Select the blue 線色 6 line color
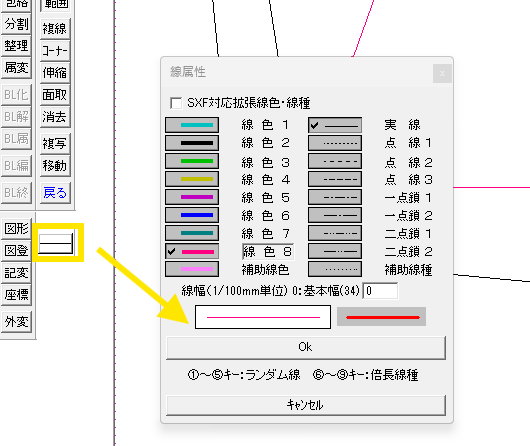Screen dimensions: 530x446 [192, 215]
